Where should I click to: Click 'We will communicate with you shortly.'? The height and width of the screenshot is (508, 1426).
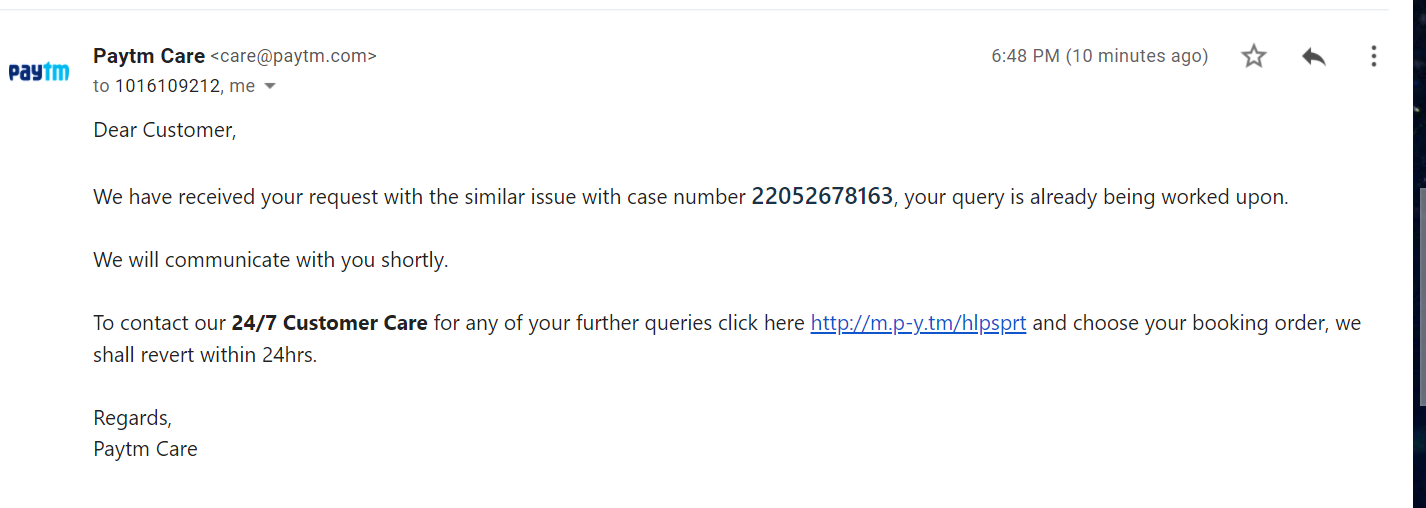271,260
